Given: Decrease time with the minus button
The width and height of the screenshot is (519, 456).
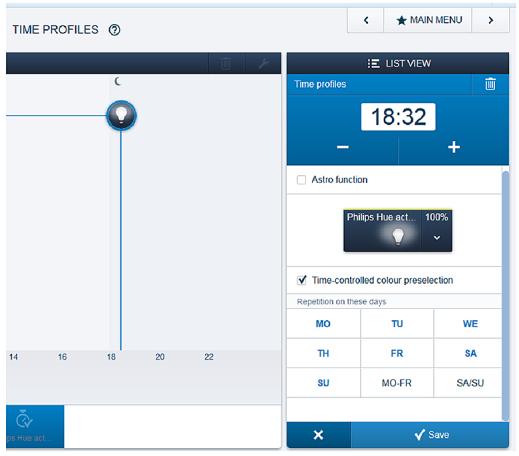Looking at the screenshot, I should point(343,147).
